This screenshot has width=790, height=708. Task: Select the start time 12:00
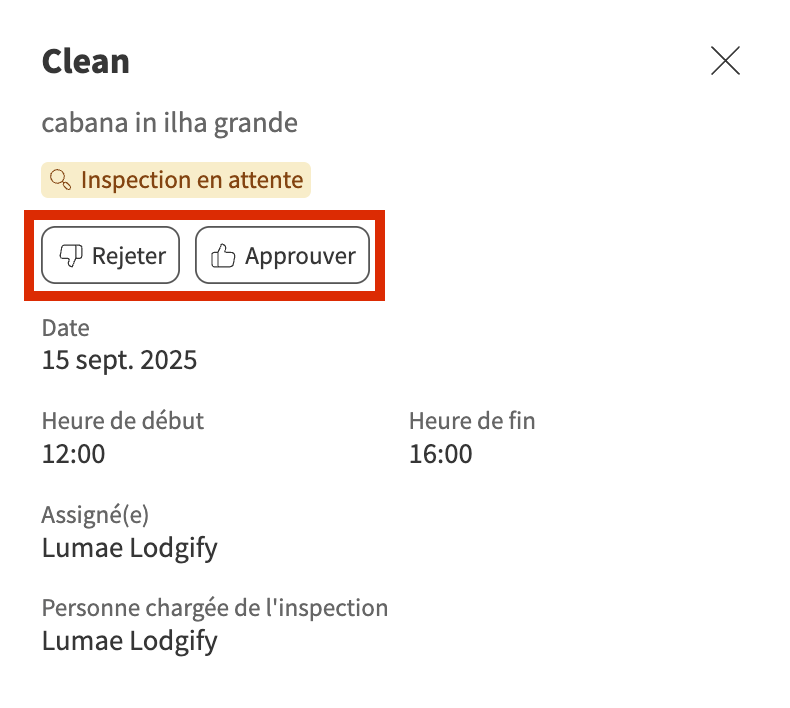pos(73,454)
